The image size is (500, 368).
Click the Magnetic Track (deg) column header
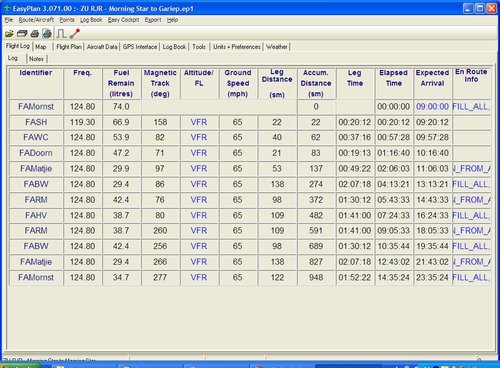pos(160,83)
